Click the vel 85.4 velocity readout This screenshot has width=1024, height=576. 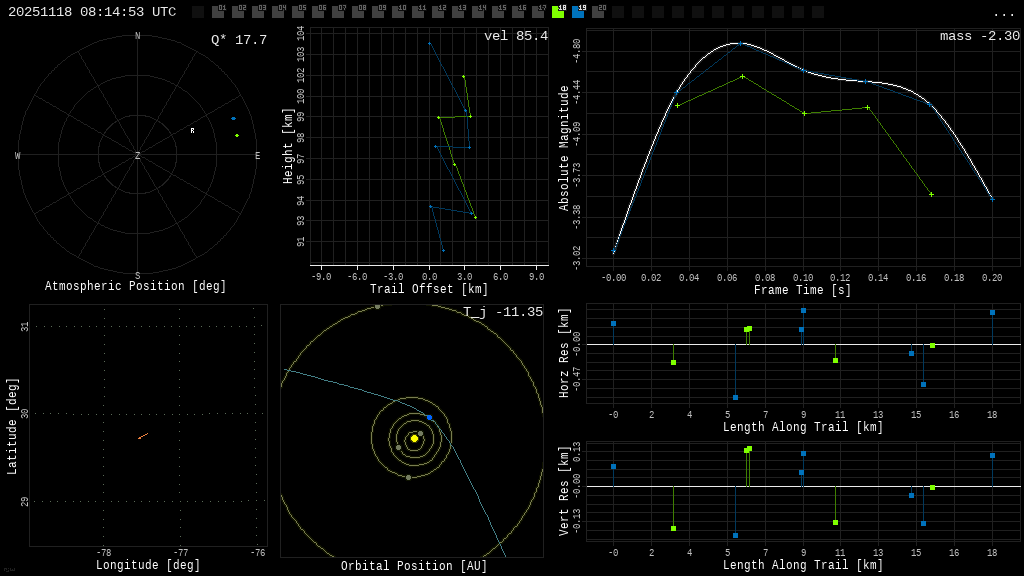516,37
